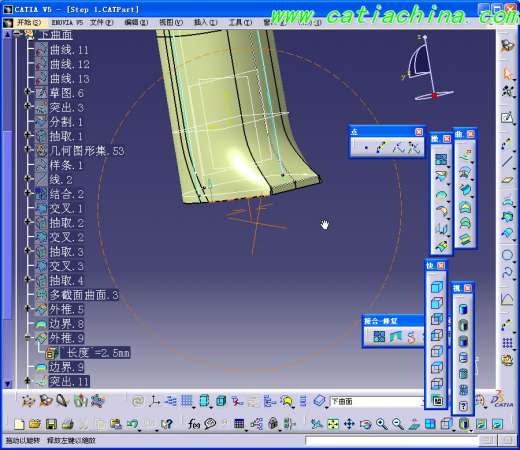Select the Circle tool on right toolbar
This screenshot has width=520, height=450.
click(x=507, y=255)
